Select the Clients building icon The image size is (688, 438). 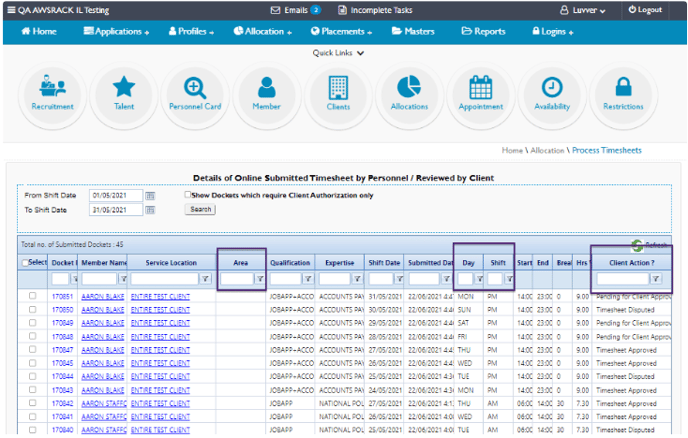(x=338, y=87)
